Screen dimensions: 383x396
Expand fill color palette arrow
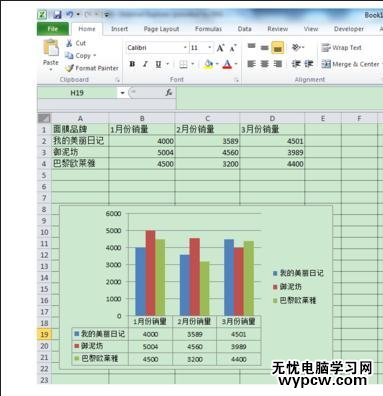[x=217, y=64]
